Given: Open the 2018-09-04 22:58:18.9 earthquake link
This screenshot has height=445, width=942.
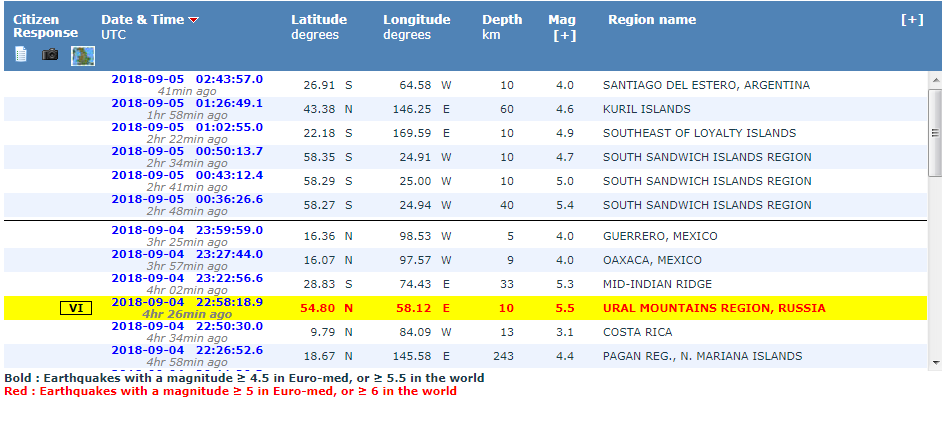Looking at the screenshot, I should 187,302.
